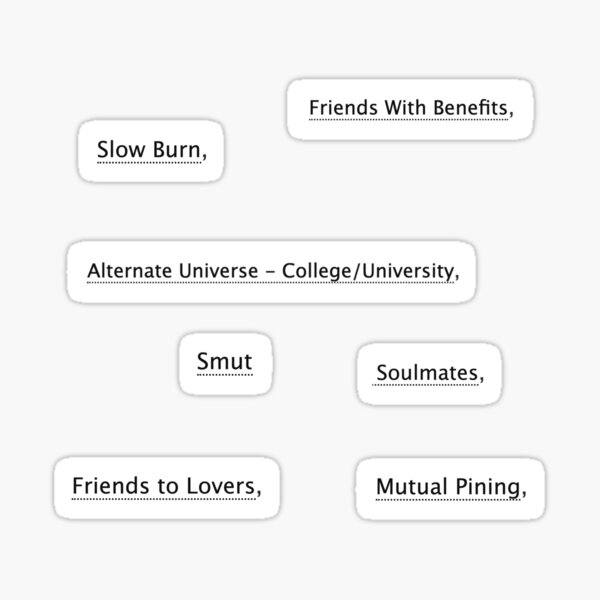Click the word "Pining" in the tag
Viewport: 600px width, 600px height.
coord(488,488)
